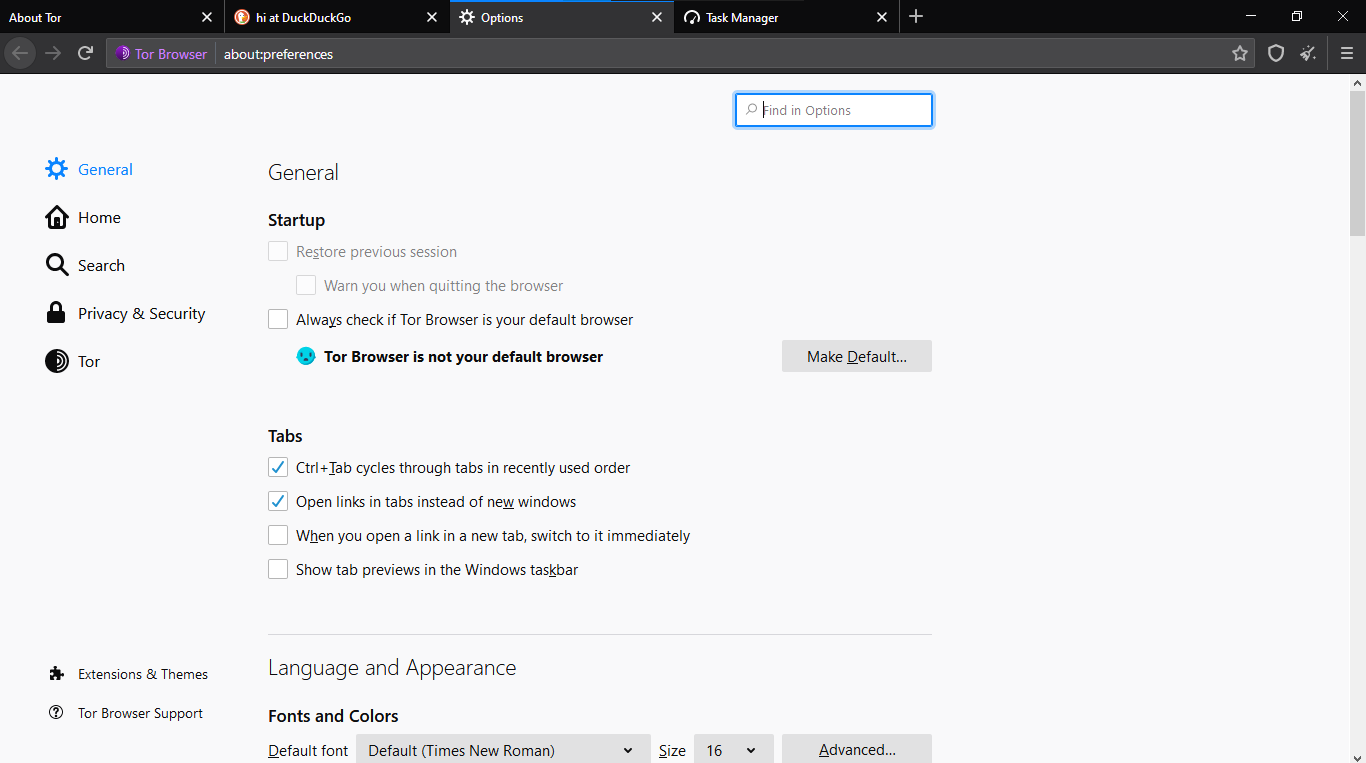This screenshot has width=1366, height=763.
Task: Open Advanced font settings
Action: tap(856, 749)
